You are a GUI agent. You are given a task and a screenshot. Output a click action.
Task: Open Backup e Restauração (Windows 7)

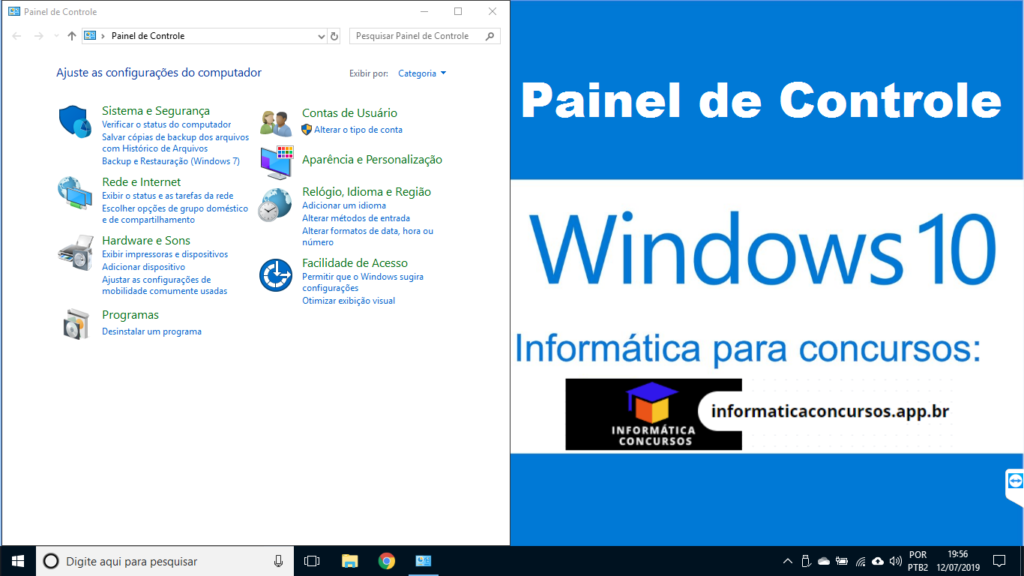[x=170, y=161]
